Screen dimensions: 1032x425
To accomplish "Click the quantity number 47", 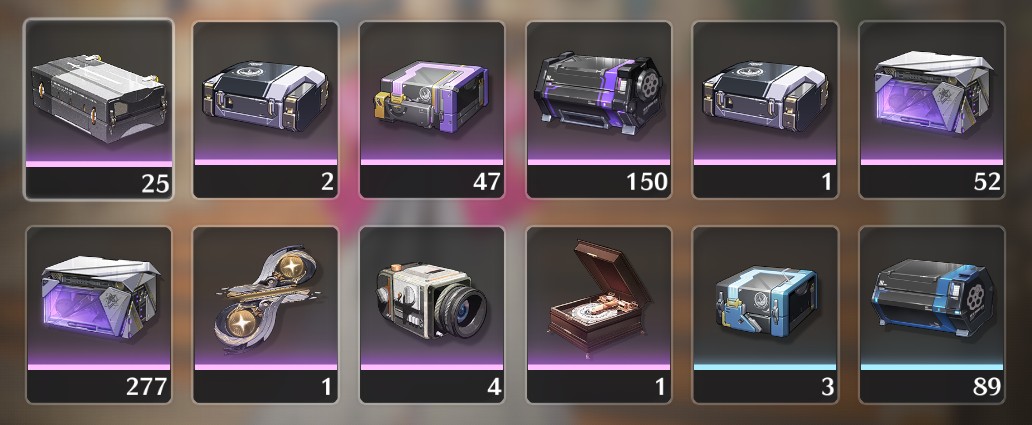I will click(x=487, y=182).
